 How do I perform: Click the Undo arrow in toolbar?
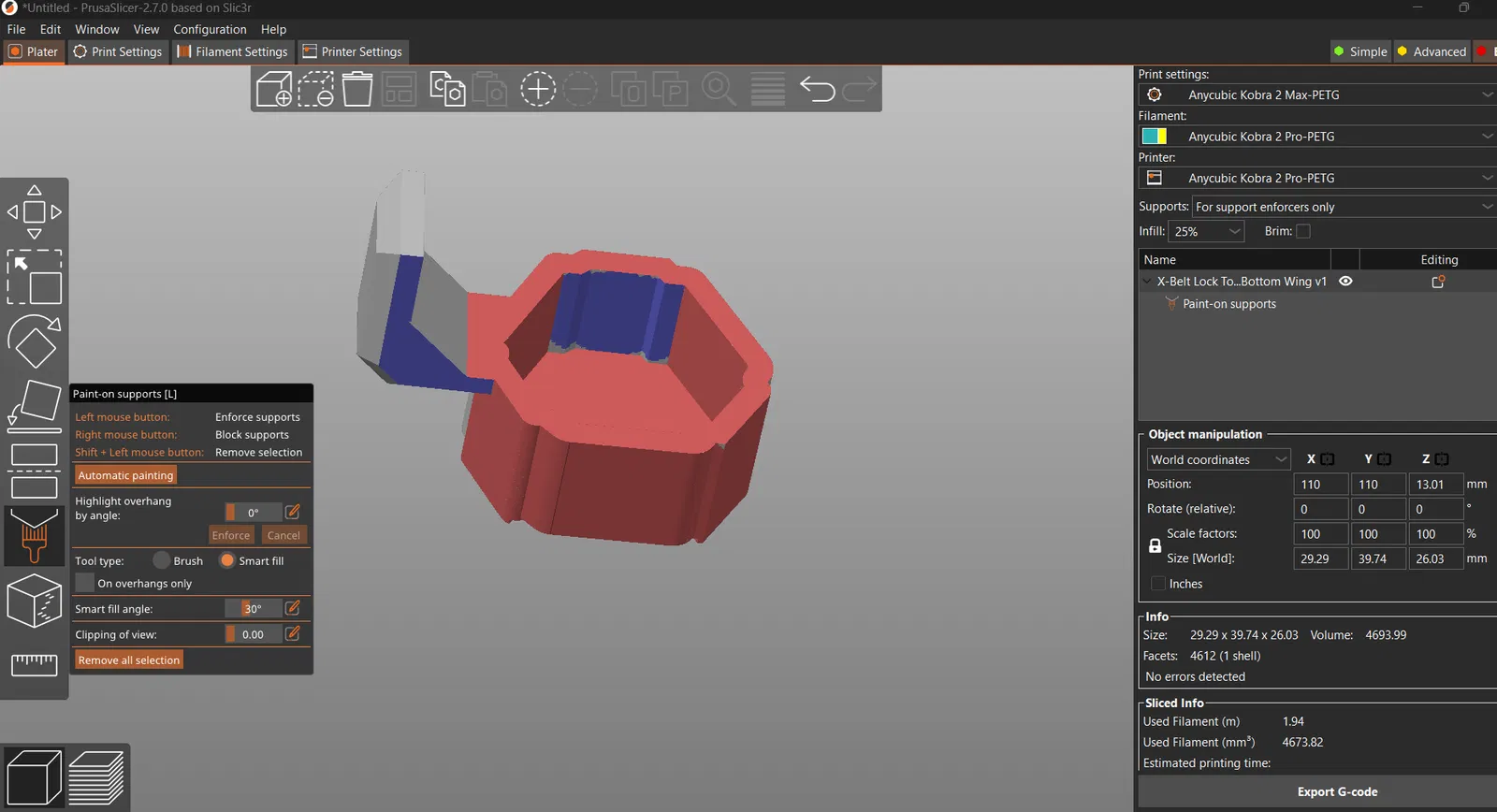(x=818, y=89)
